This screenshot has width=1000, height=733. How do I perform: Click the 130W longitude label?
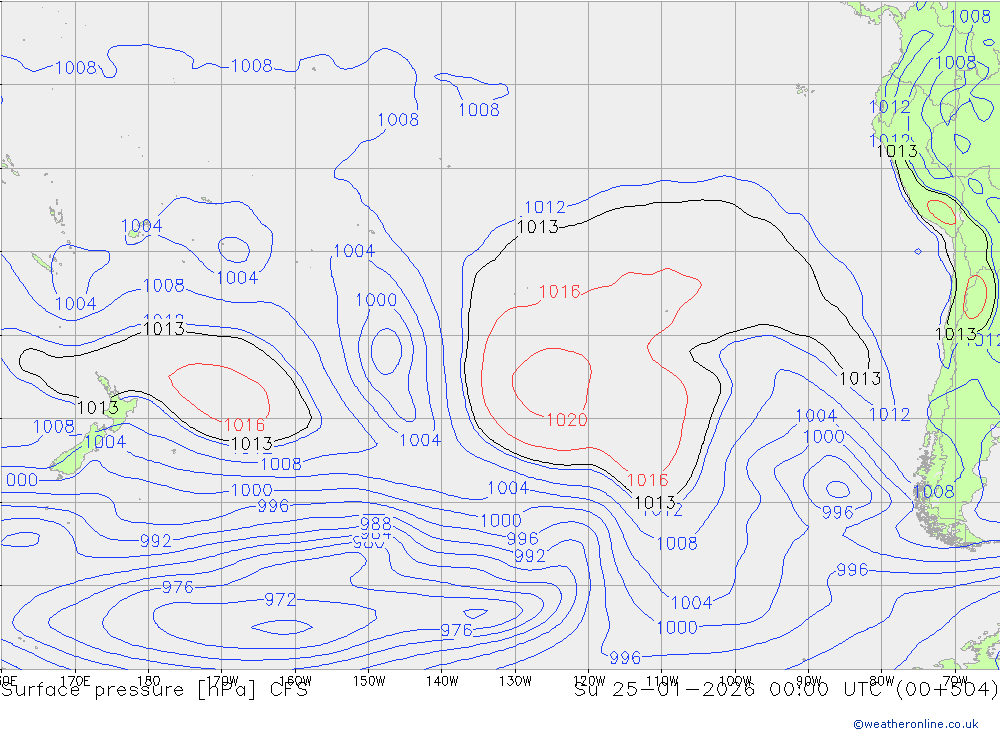tap(515, 681)
